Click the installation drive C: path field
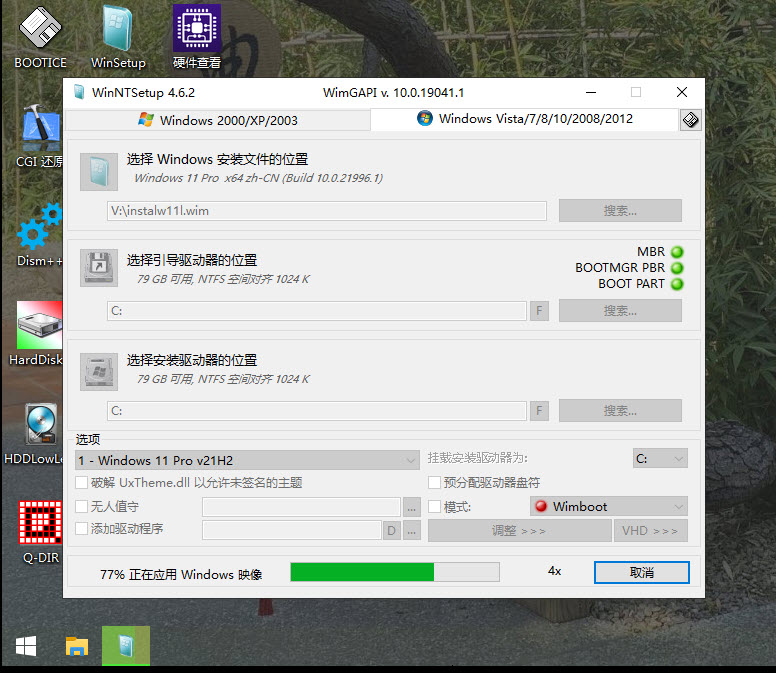The height and width of the screenshot is (673, 776). coord(317,411)
